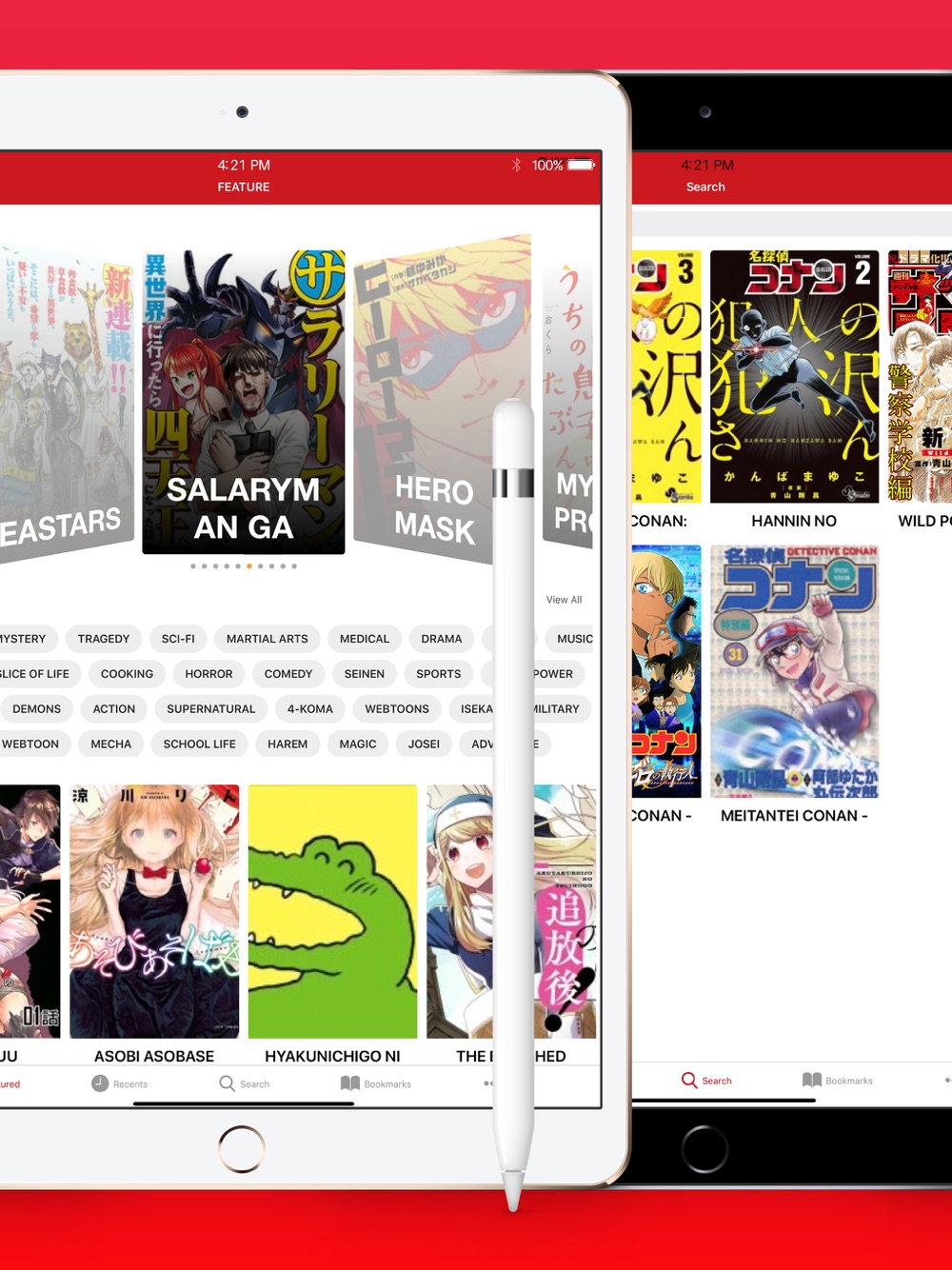Screen dimensions: 952x1270
Task: Tap the Search tab on the black iPad
Action: pyautogui.click(x=706, y=1081)
